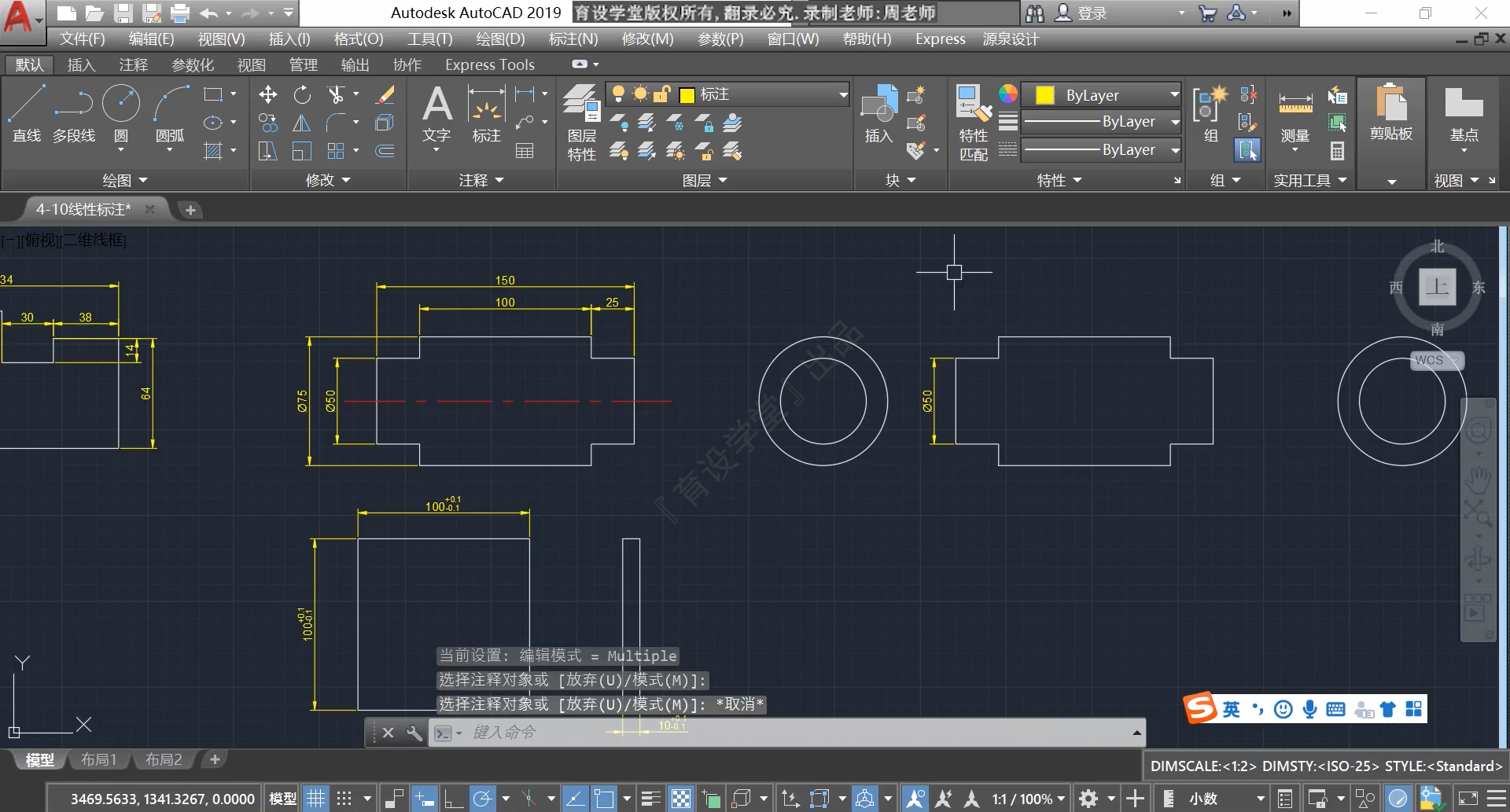Click the Erase tool icon
The width and height of the screenshot is (1510, 812).
[x=385, y=95]
